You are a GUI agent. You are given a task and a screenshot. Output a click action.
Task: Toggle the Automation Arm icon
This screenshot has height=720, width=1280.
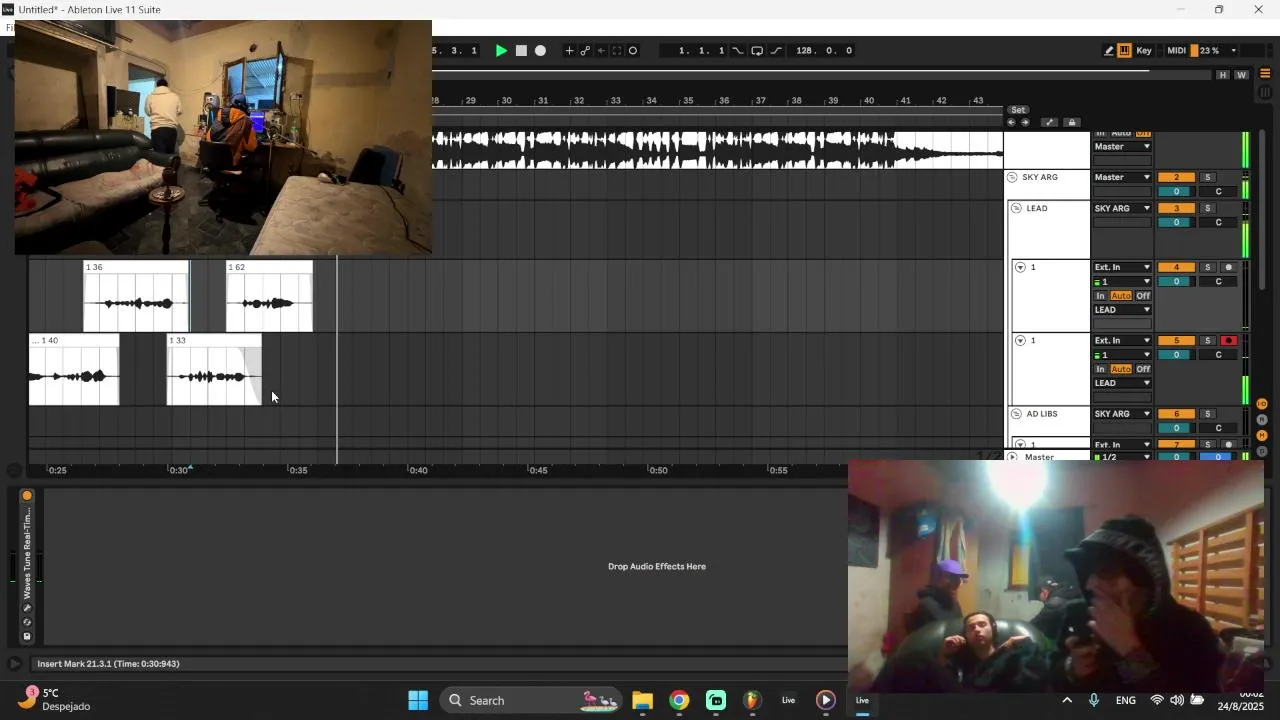(585, 51)
